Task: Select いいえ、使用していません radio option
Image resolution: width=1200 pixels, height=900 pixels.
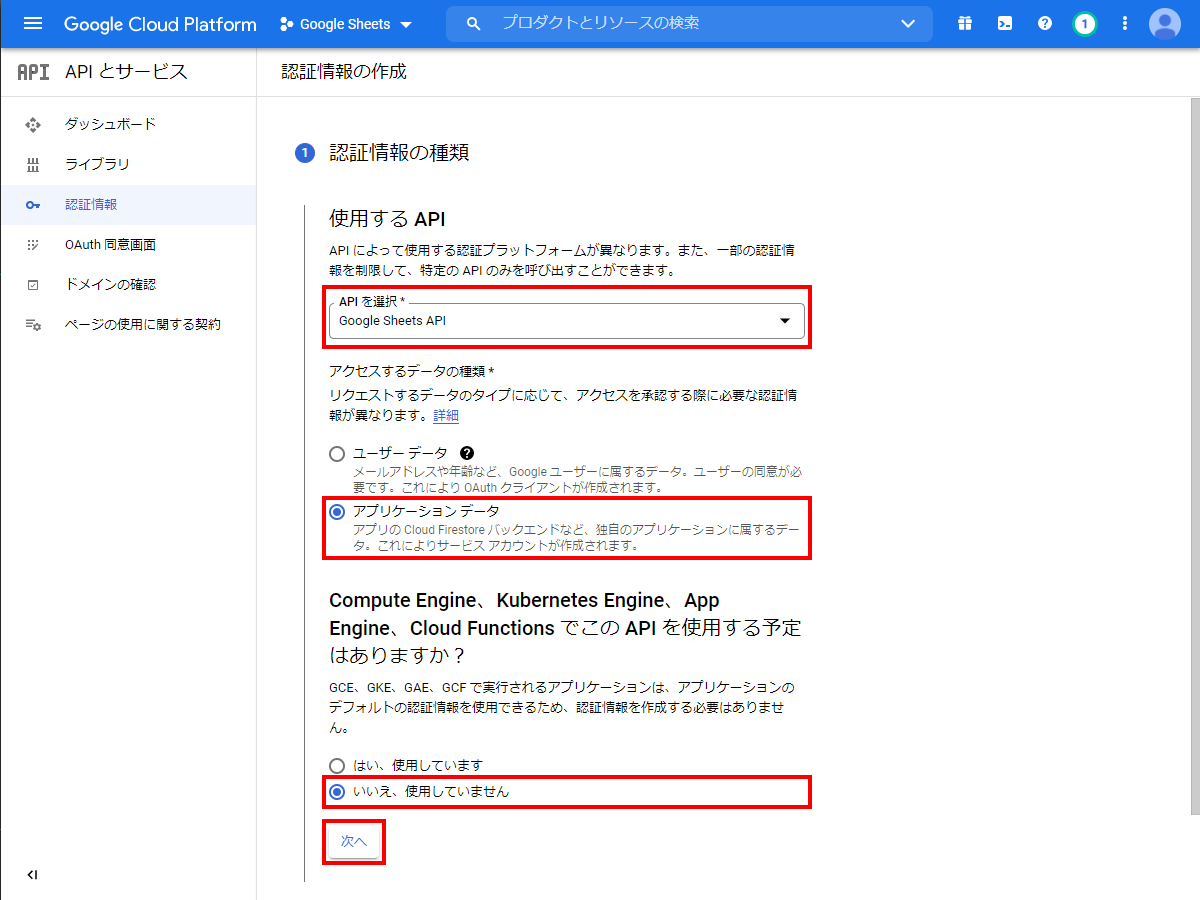Action: pos(337,792)
